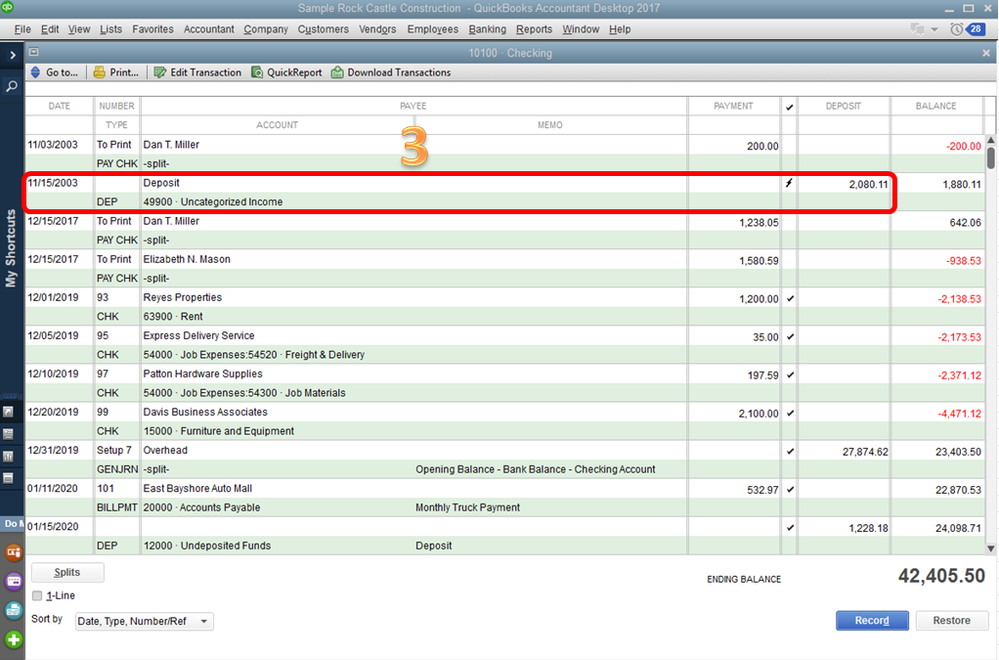The height and width of the screenshot is (660, 999).
Task: Toggle cleared checkmark for Express Delivery Service
Action: point(790,336)
